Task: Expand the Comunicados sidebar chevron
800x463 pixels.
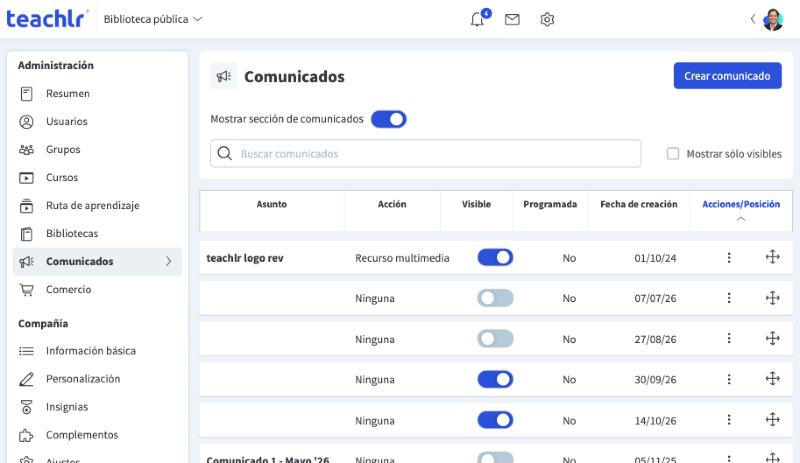Action: (168, 261)
